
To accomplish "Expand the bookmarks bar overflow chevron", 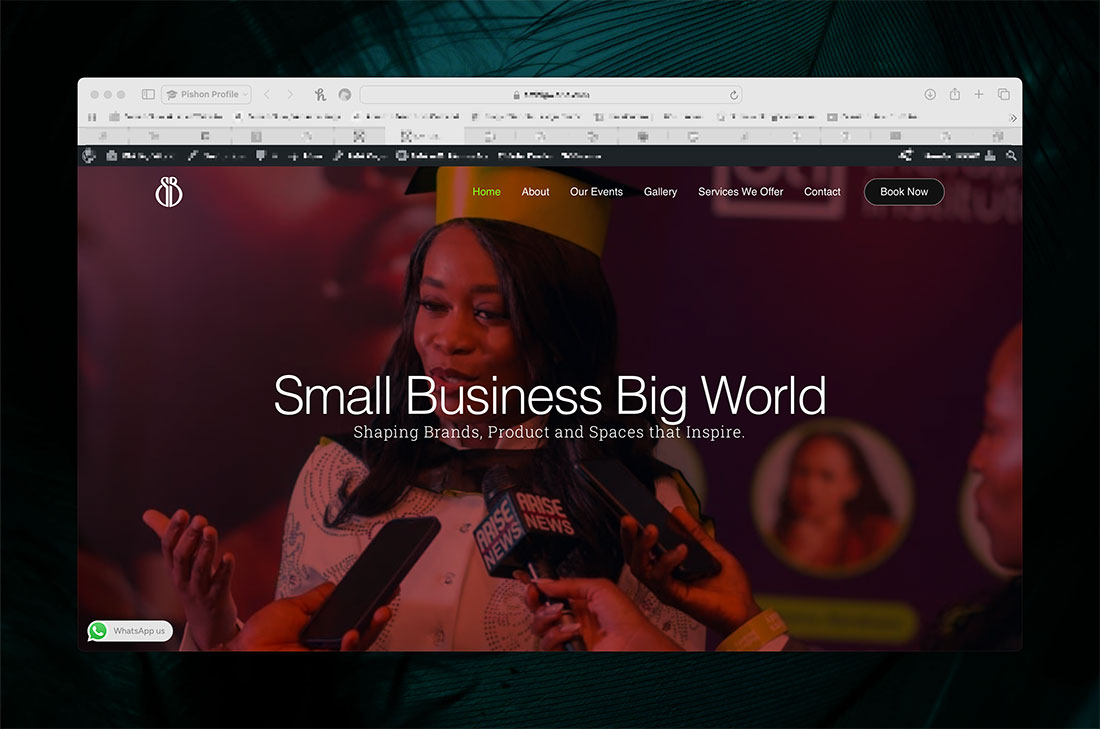I will 1013,117.
